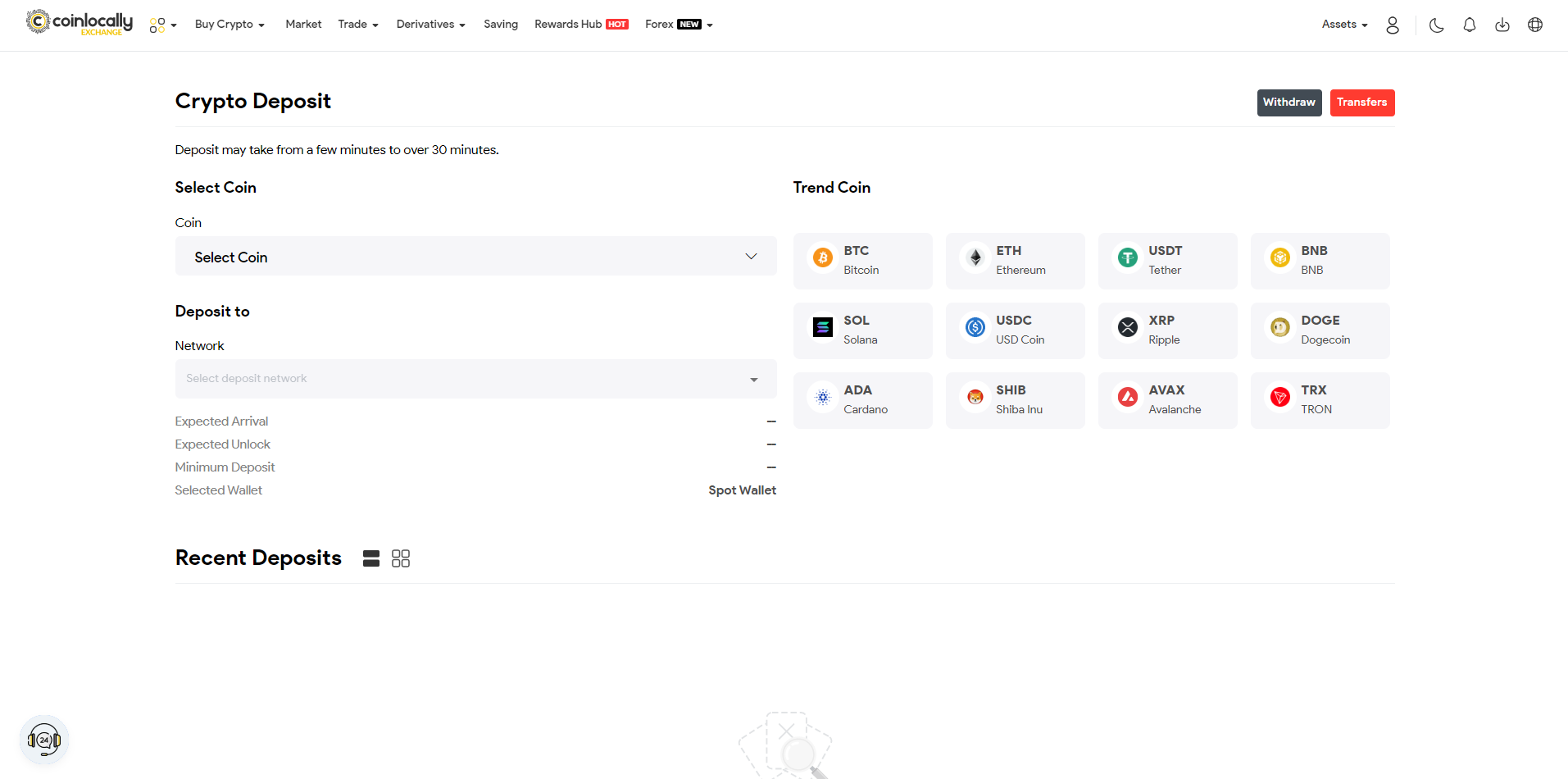Select the Tether coin icon
1568x779 pixels.
click(x=1127, y=258)
